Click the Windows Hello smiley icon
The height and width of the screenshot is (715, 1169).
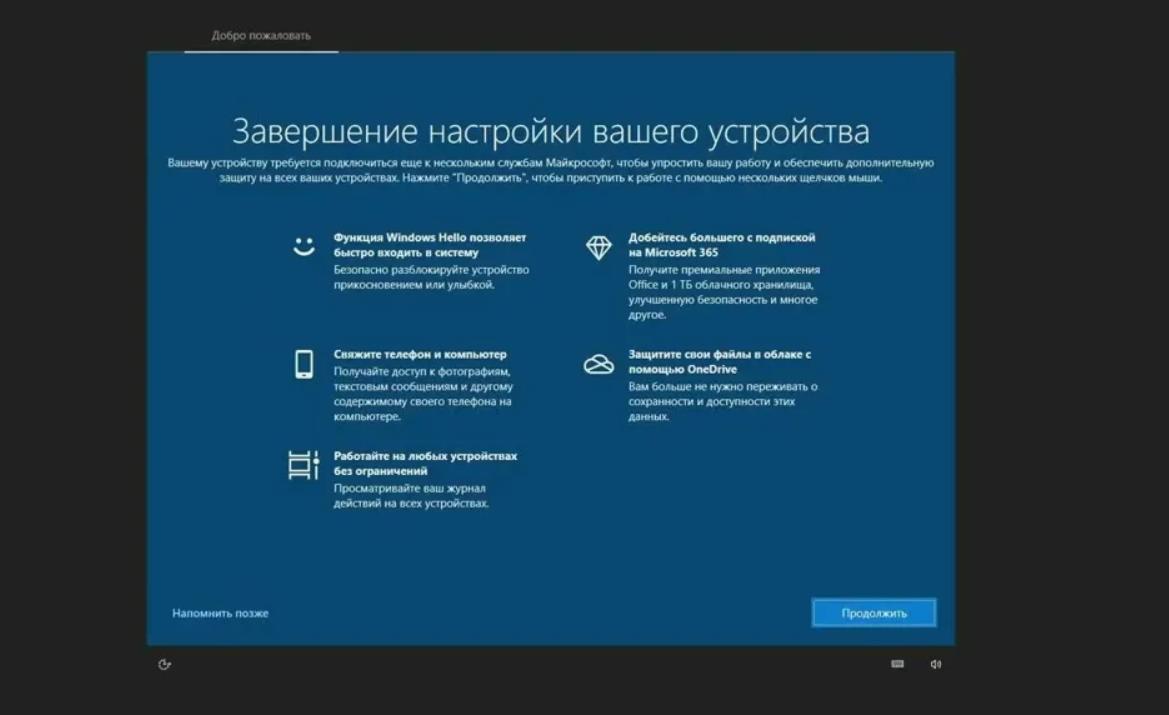pyautogui.click(x=303, y=247)
